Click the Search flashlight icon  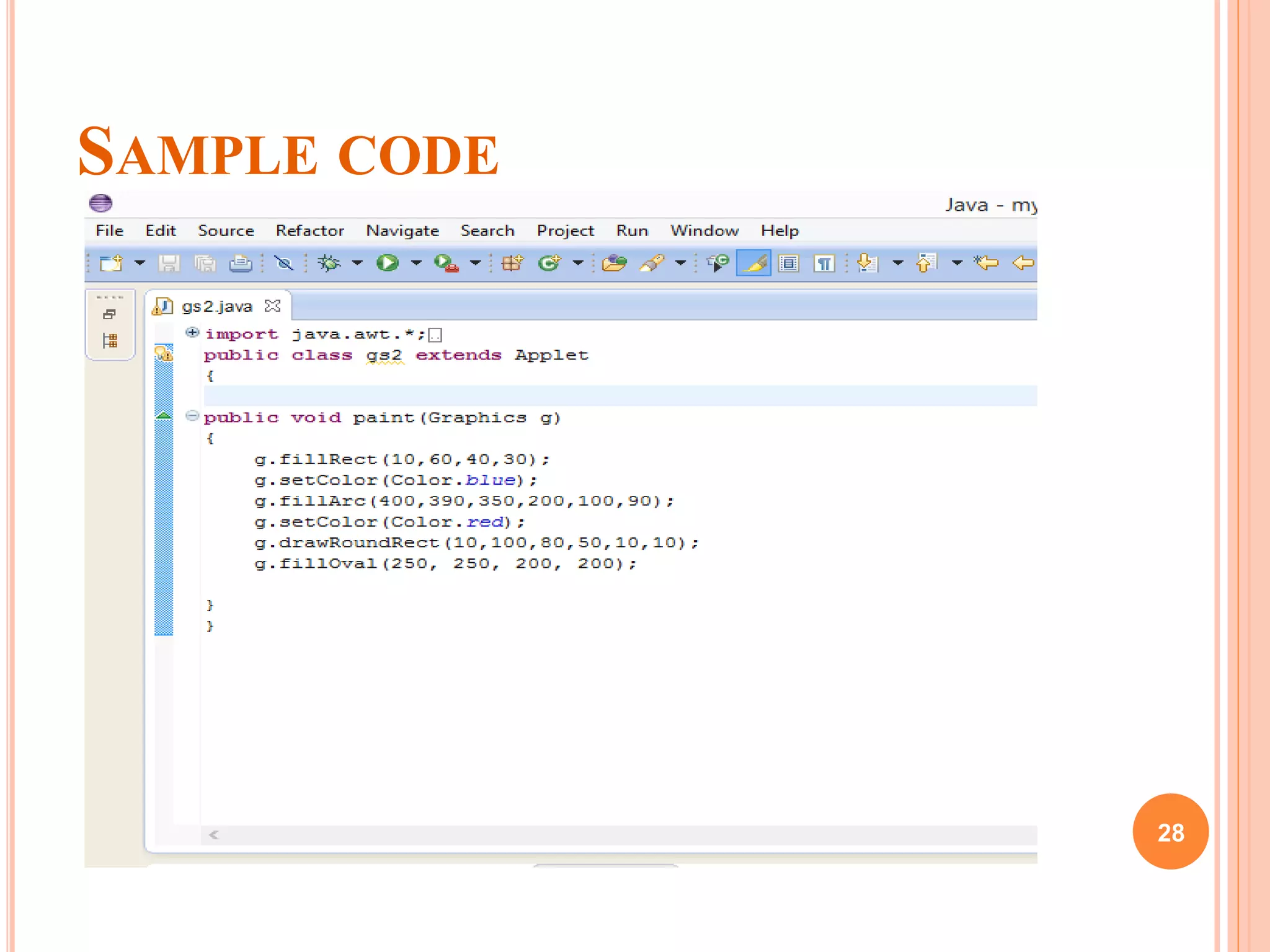(x=652, y=263)
